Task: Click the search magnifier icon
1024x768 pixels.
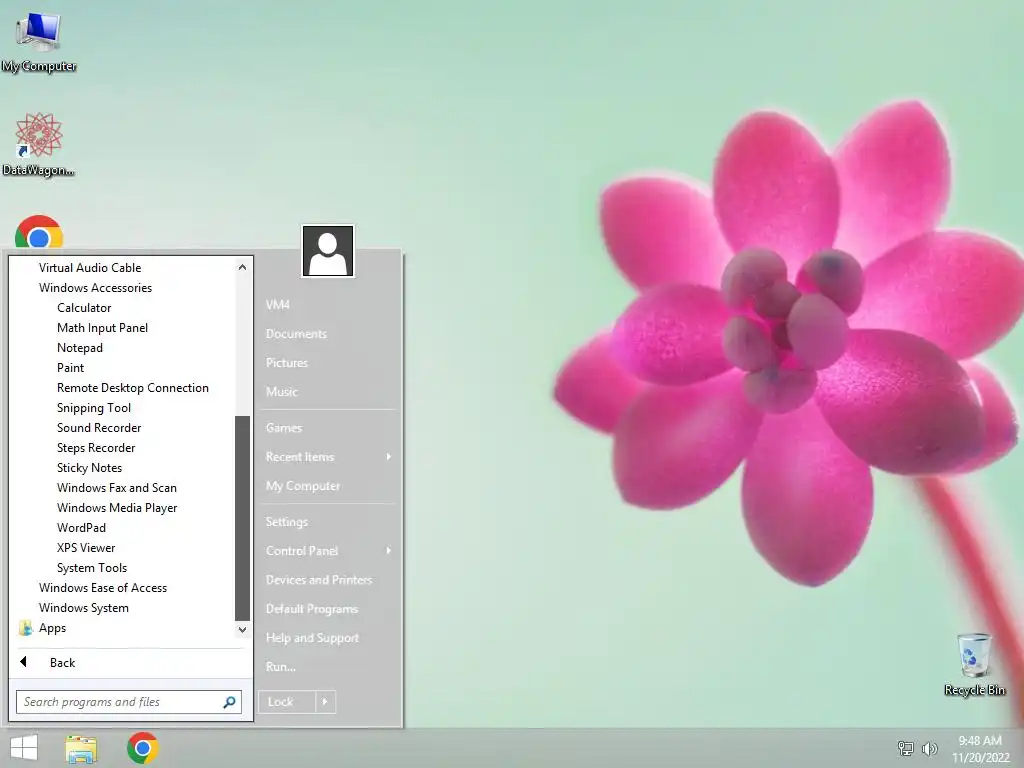Action: pyautogui.click(x=229, y=702)
